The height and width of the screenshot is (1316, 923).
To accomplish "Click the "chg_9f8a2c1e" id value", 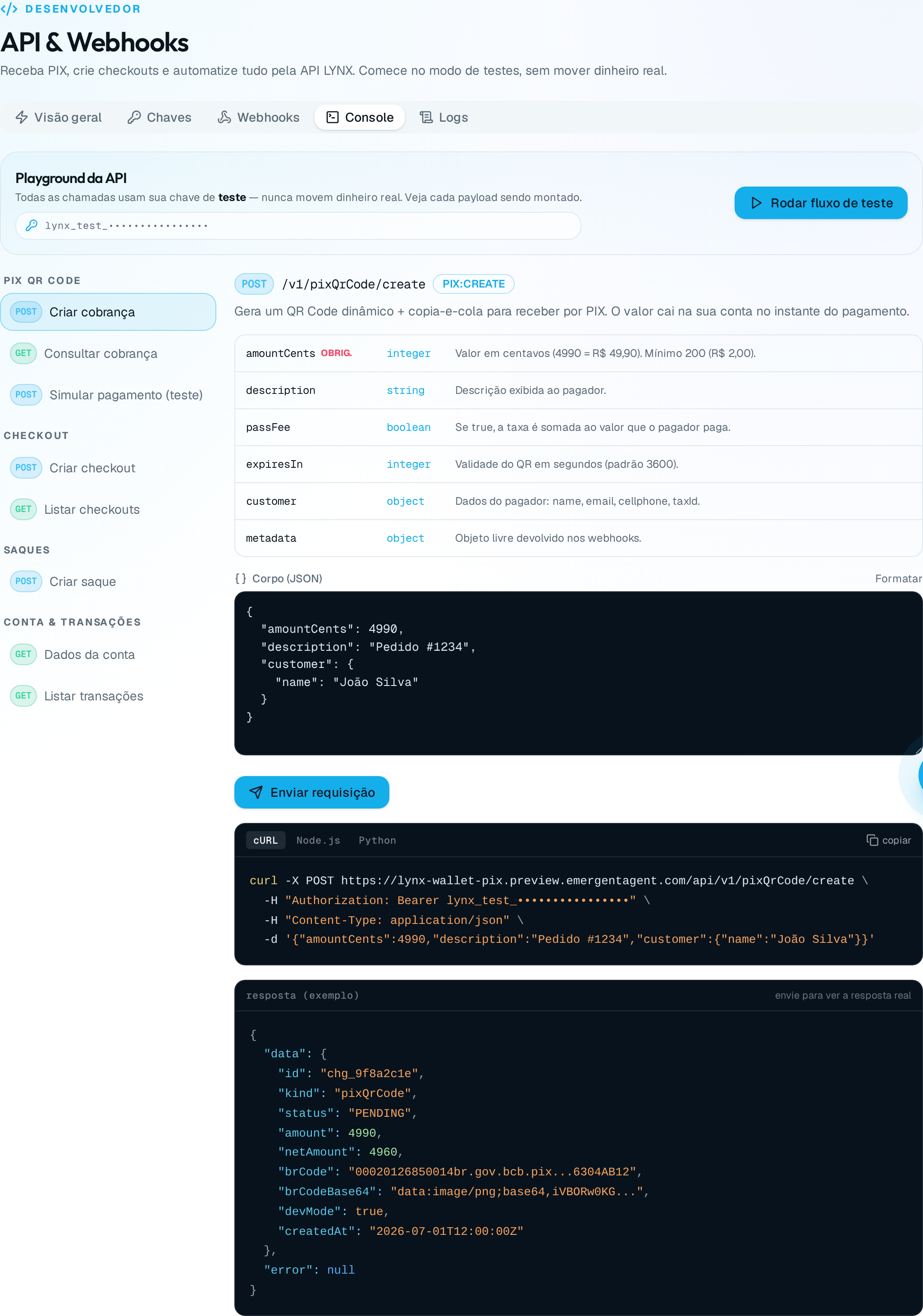I will pyautogui.click(x=369, y=1074).
